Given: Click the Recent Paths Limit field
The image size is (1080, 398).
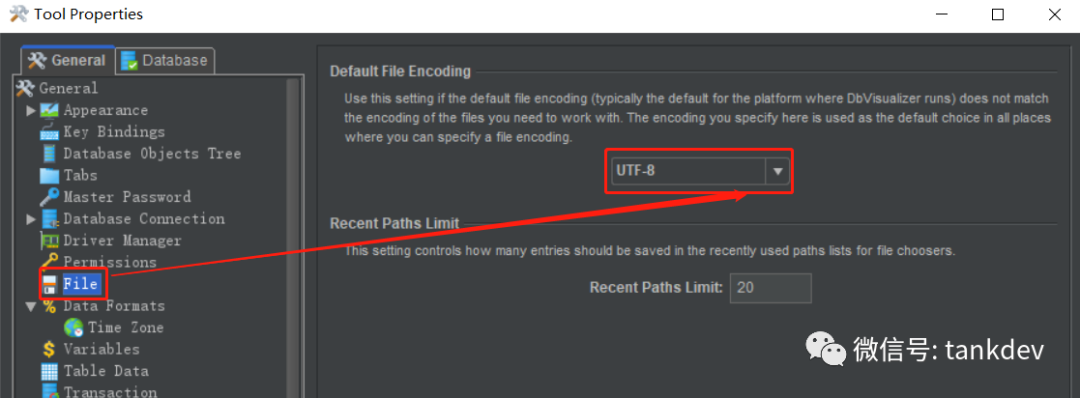Looking at the screenshot, I should tap(770, 288).
